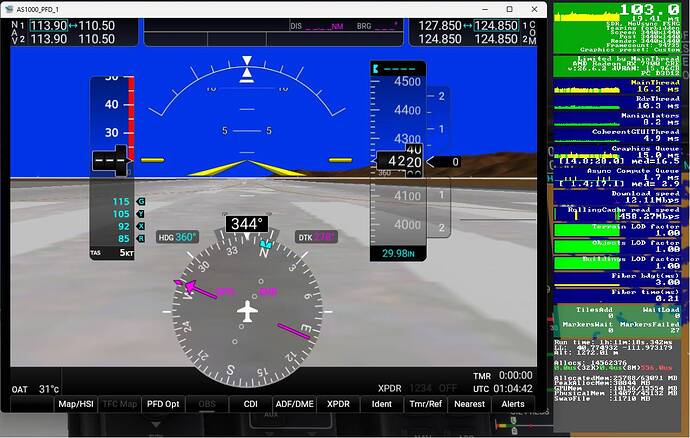Open the ADF/DME softkey

click(294, 404)
